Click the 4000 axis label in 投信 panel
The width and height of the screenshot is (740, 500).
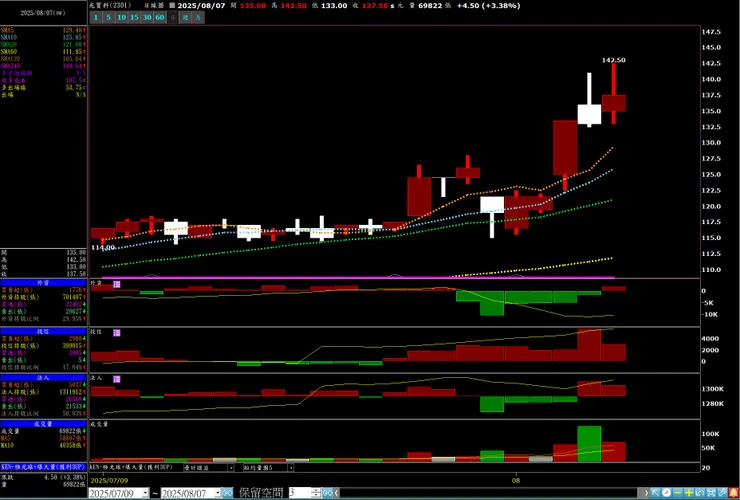[711, 339]
